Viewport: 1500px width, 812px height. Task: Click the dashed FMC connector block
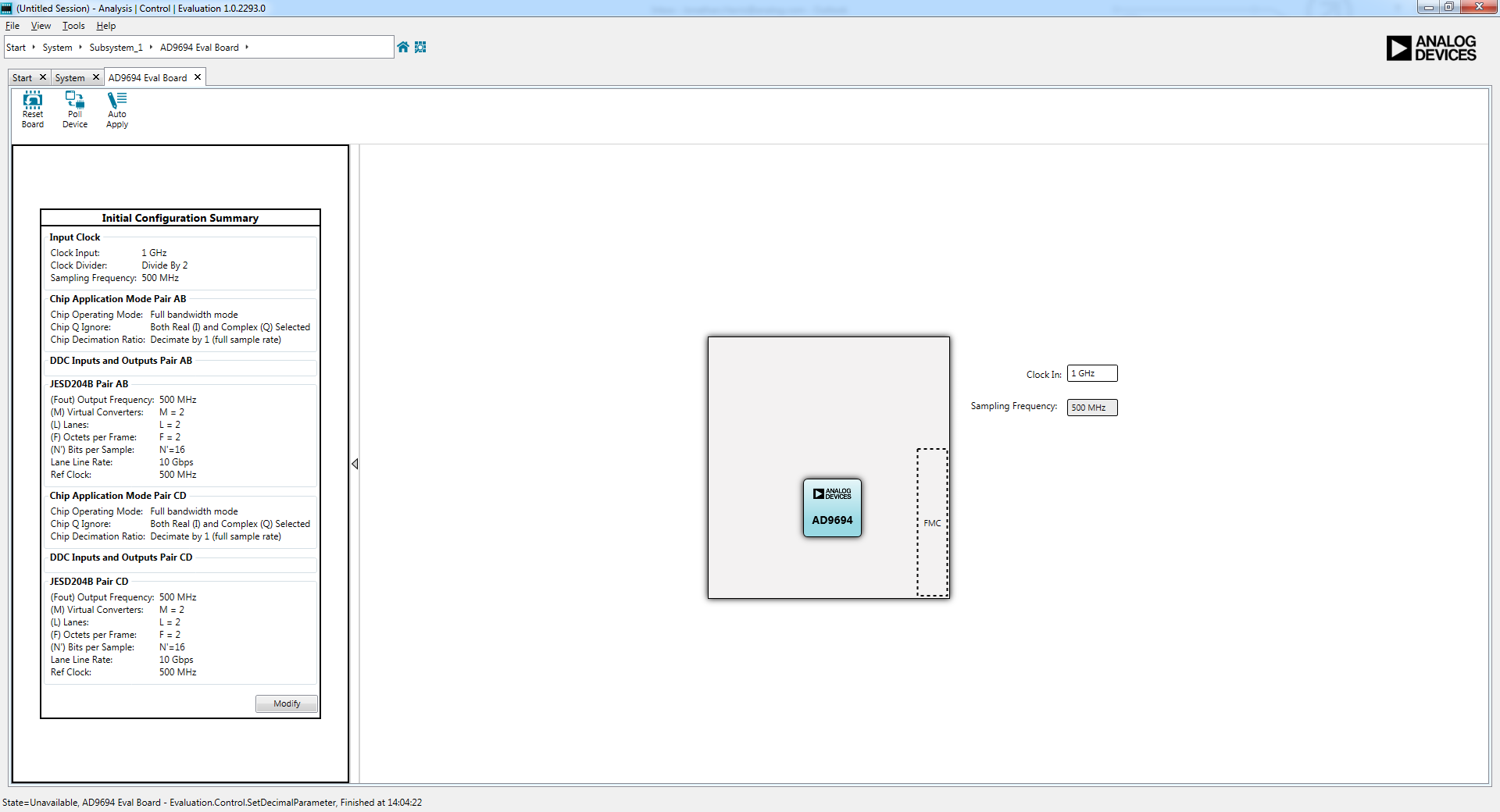click(x=932, y=522)
